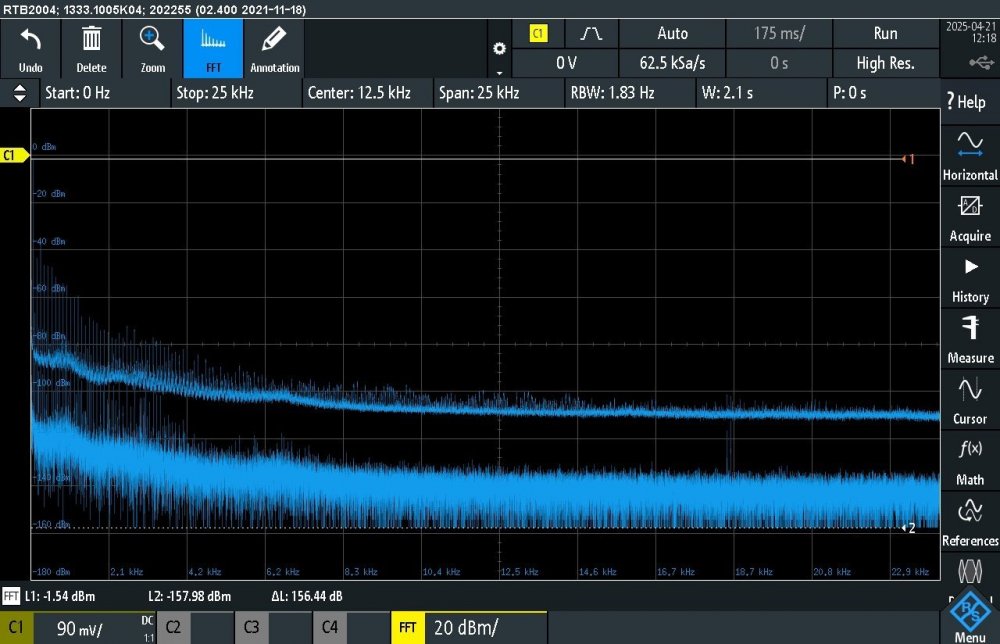Open the Acquire menu
The image size is (1000, 644).
click(969, 217)
